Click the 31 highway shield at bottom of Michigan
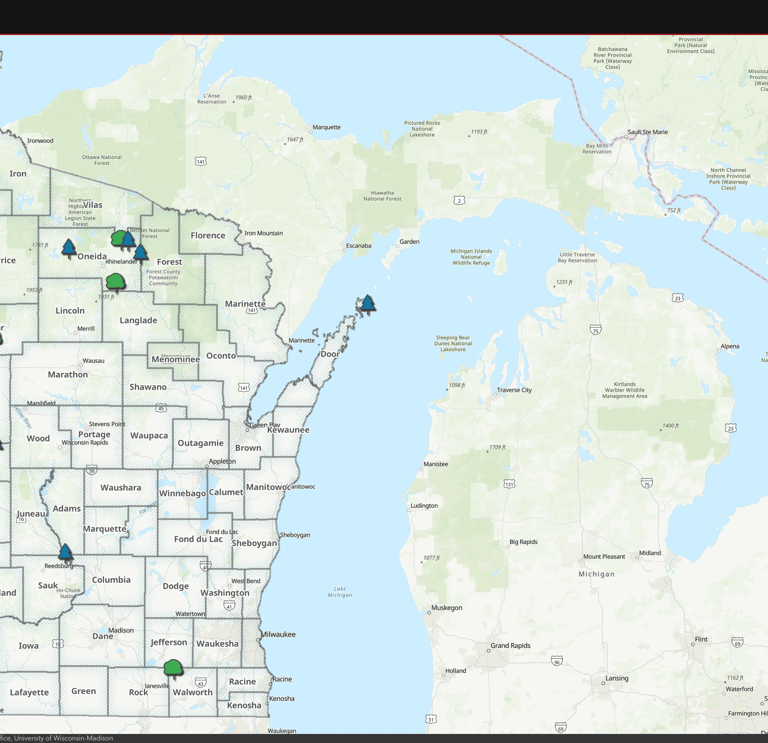 coord(431,719)
